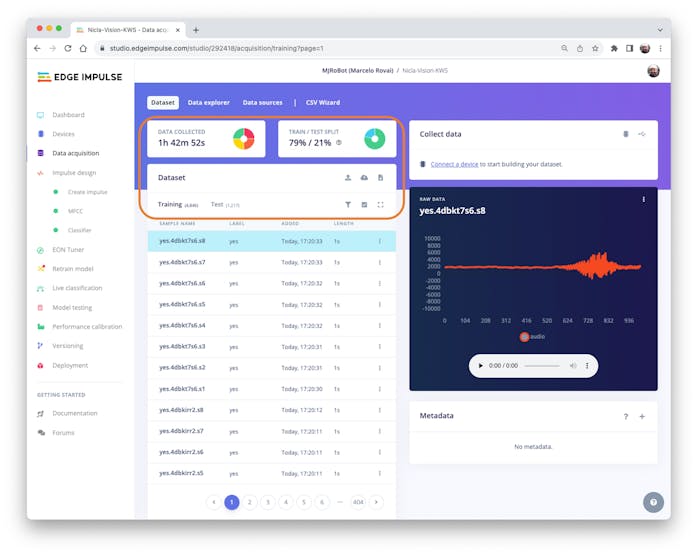Open raw data options menu

pos(644,199)
